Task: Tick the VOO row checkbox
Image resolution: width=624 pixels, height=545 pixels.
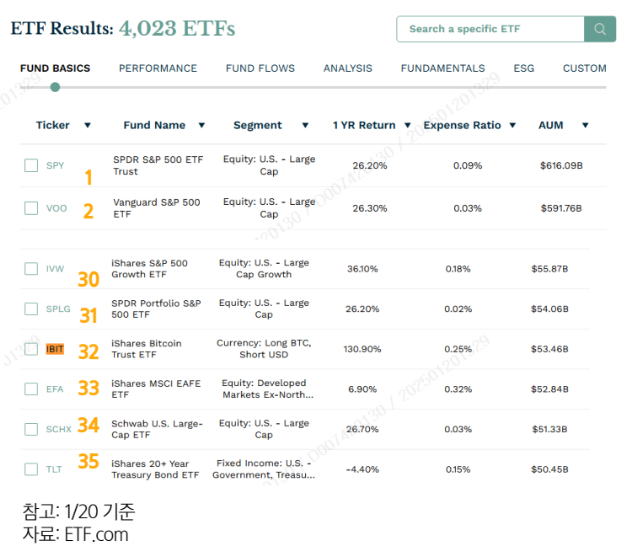Action: point(31,208)
